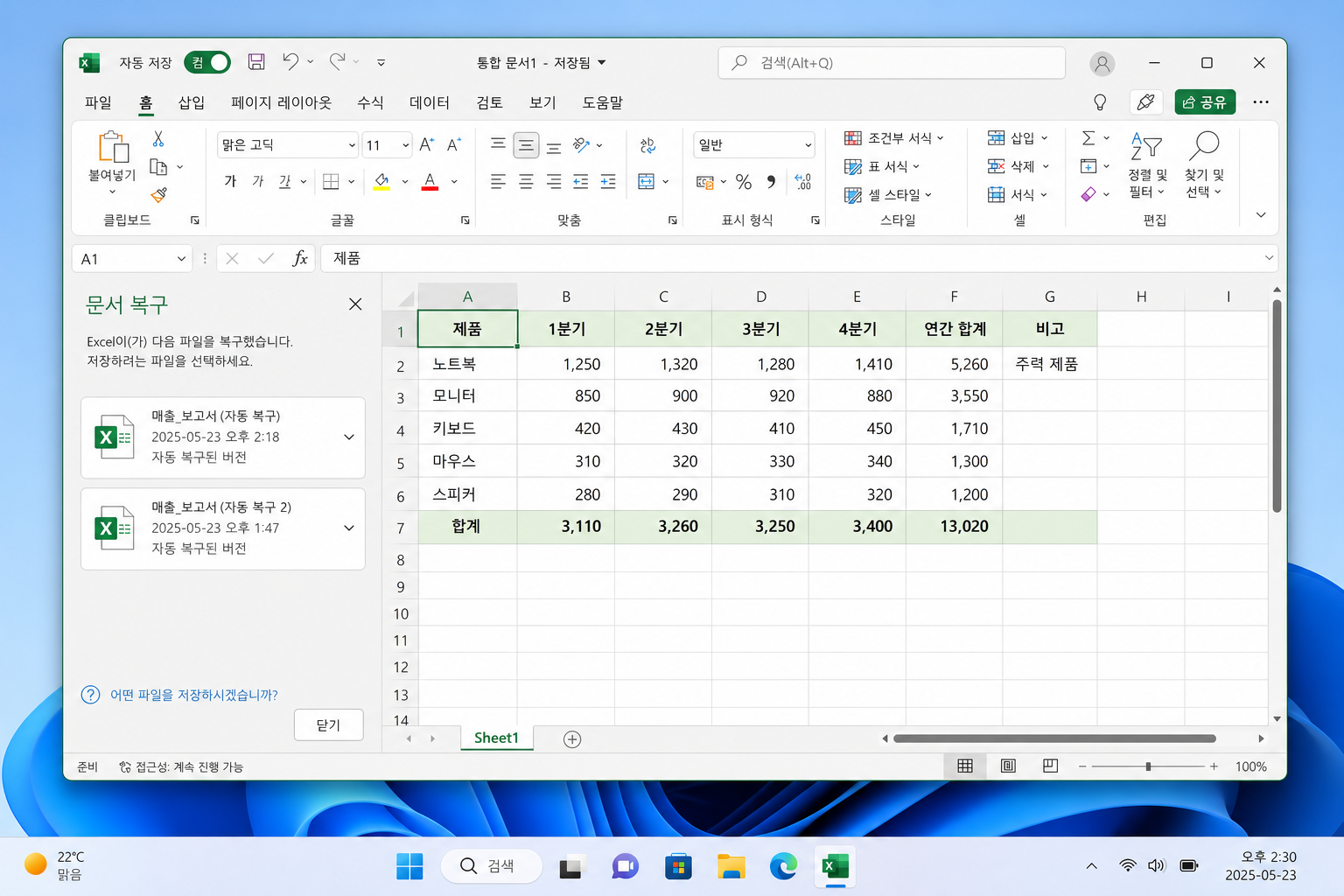Open Sort and Filter tool
The height and width of the screenshot is (896, 1344).
pyautogui.click(x=1147, y=165)
